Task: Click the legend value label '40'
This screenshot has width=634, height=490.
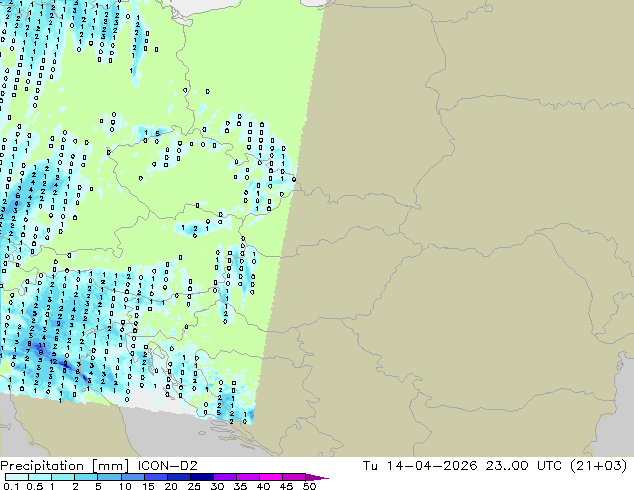Action: 263,486
